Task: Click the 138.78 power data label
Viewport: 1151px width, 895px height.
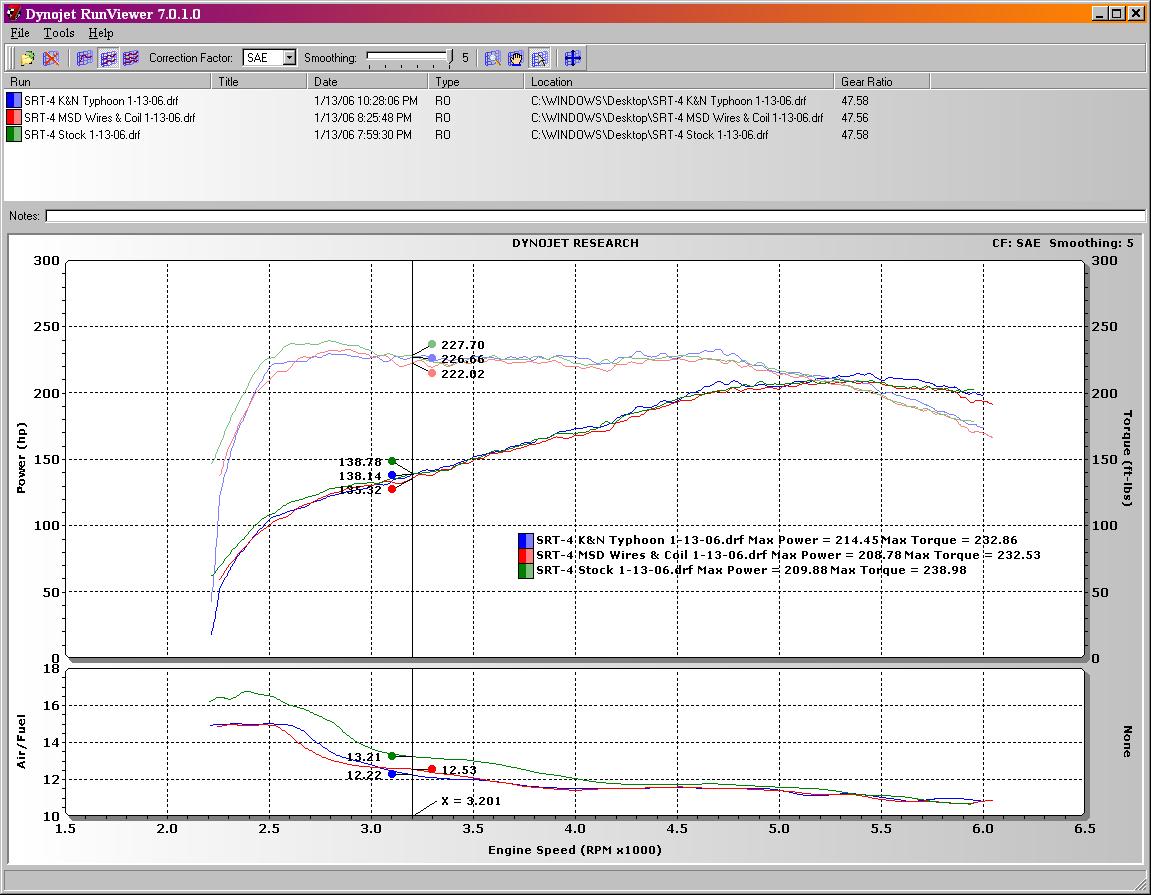Action: pos(360,462)
